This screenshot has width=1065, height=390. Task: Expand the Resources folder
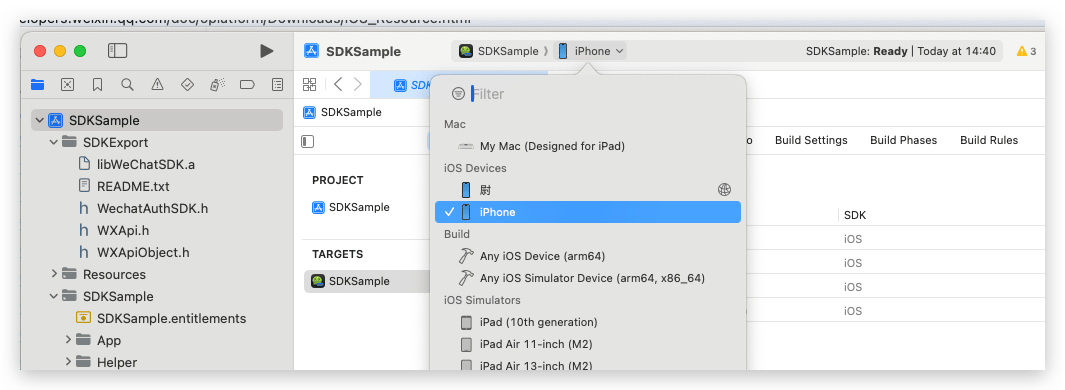click(54, 274)
